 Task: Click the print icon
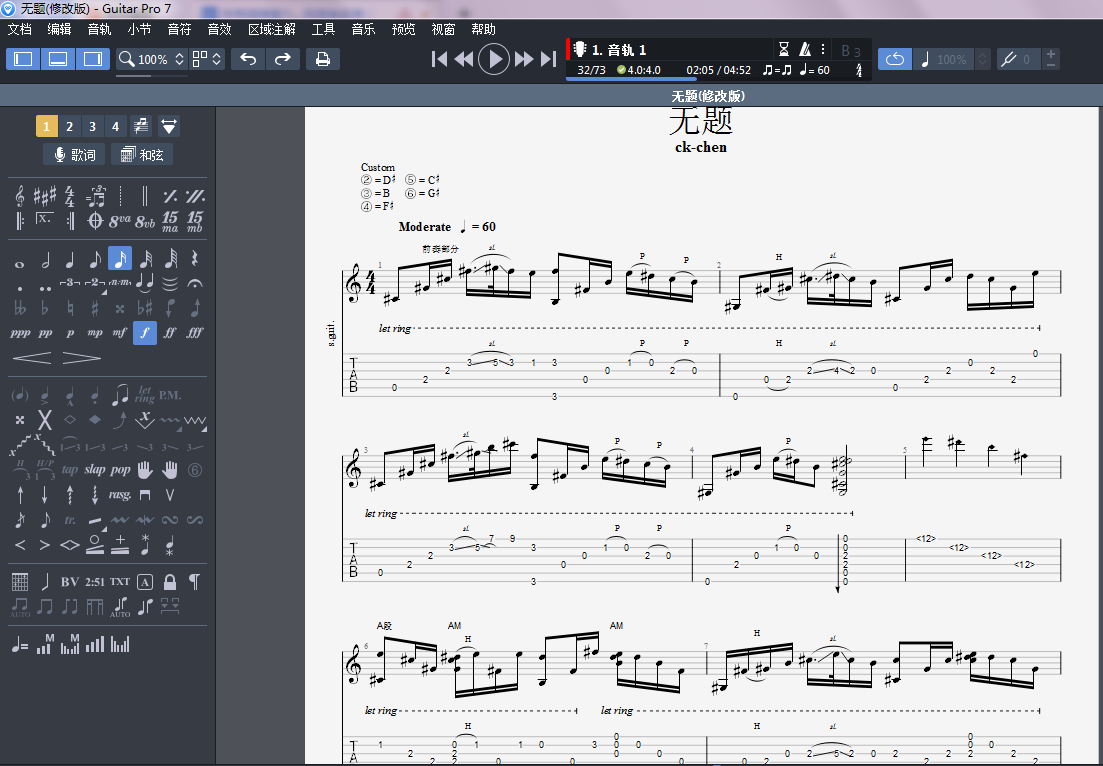click(x=322, y=59)
